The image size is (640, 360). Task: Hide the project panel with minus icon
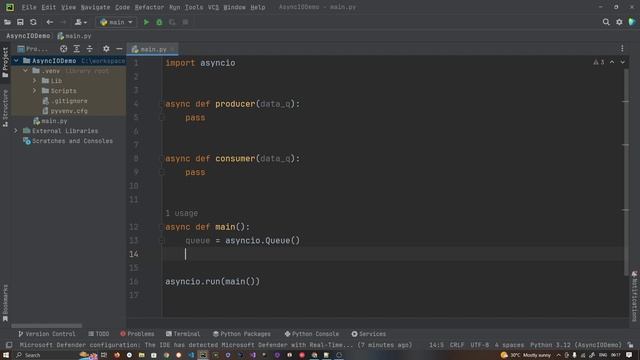pos(119,49)
